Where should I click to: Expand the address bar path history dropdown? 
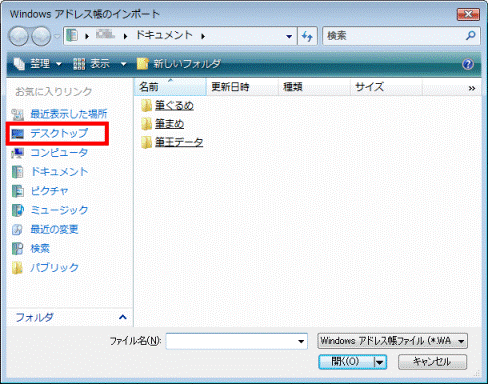tap(289, 36)
